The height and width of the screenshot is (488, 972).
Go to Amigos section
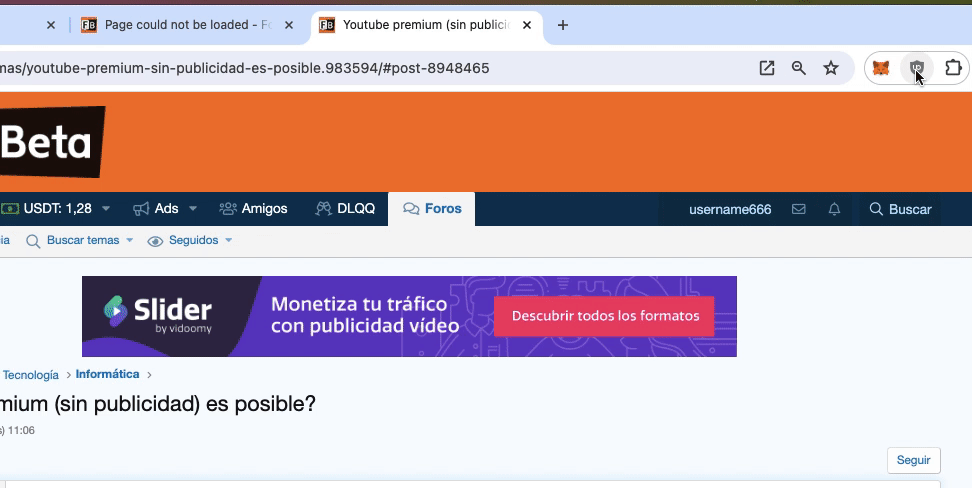point(253,209)
